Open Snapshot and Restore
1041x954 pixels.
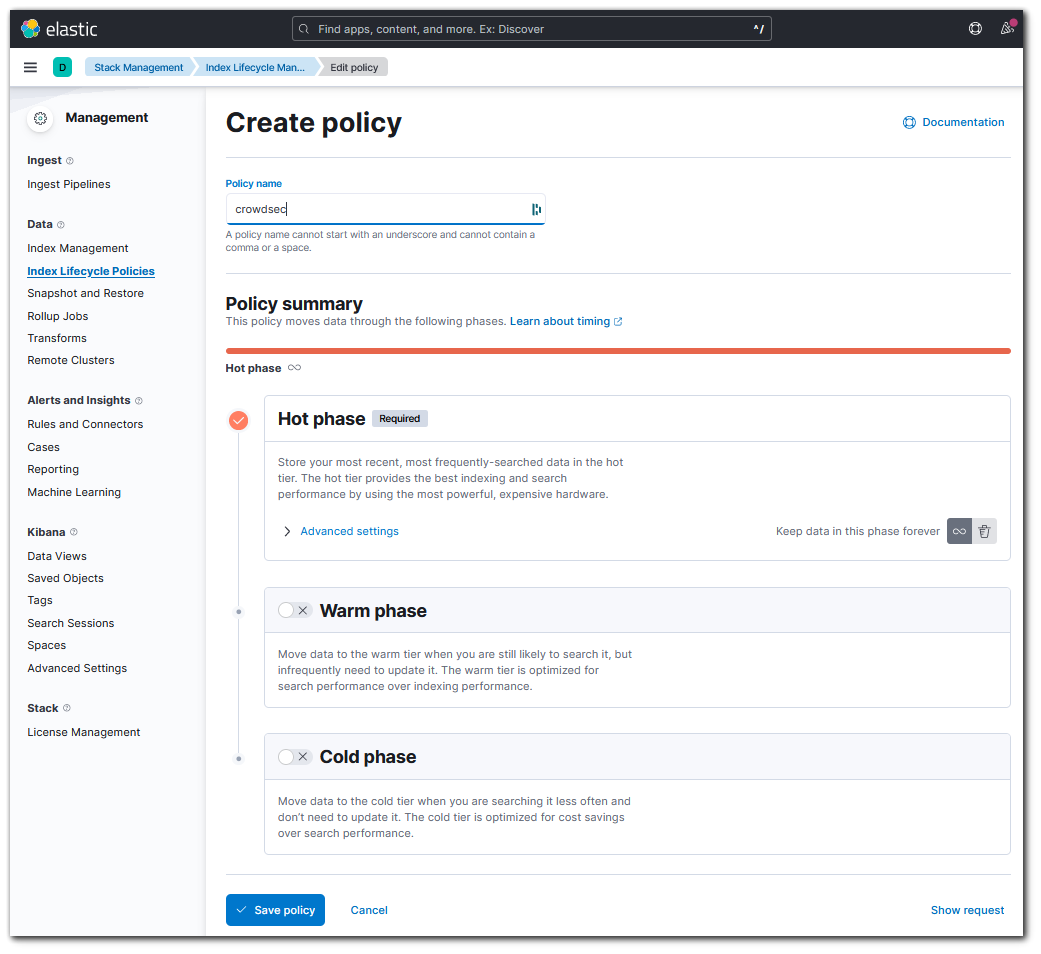click(86, 293)
